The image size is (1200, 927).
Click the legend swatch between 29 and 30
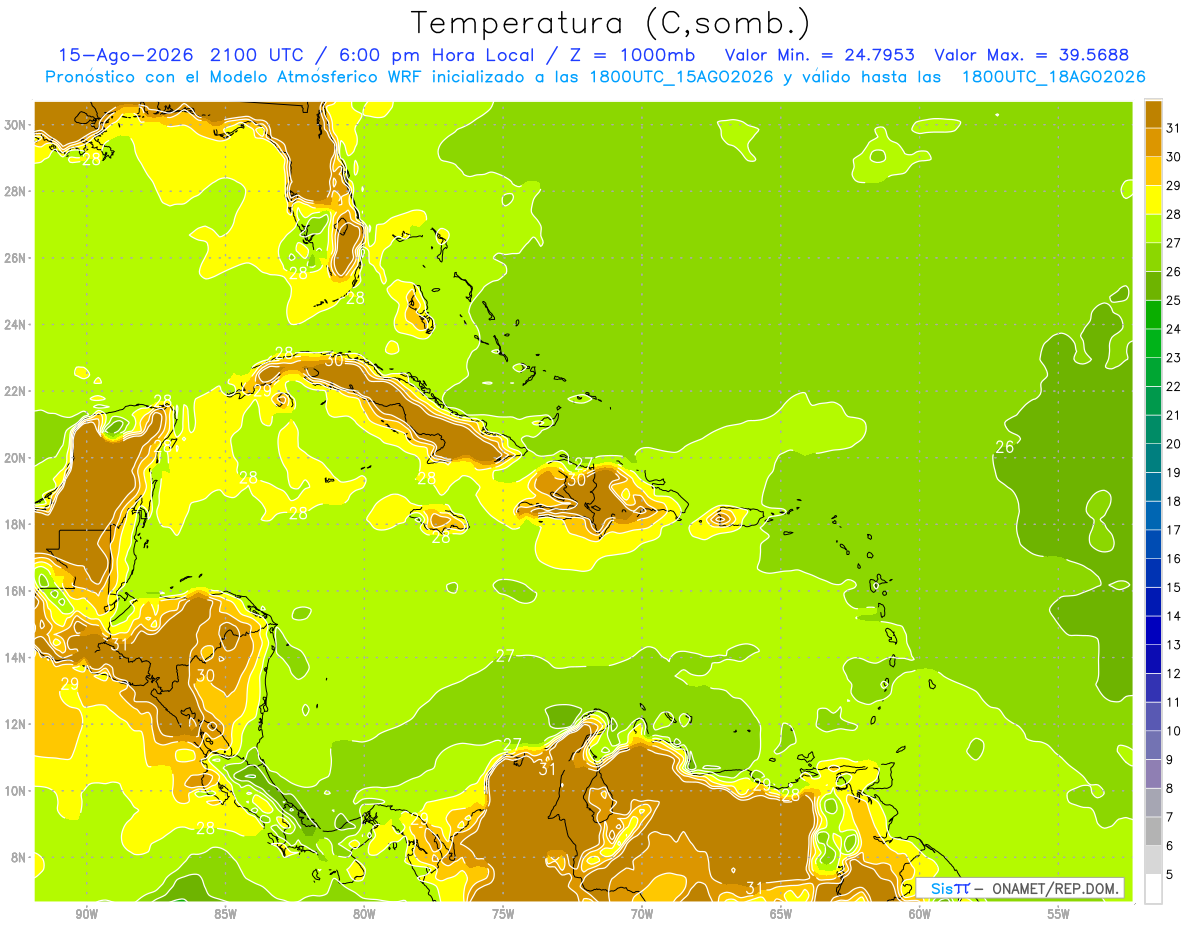click(1153, 171)
